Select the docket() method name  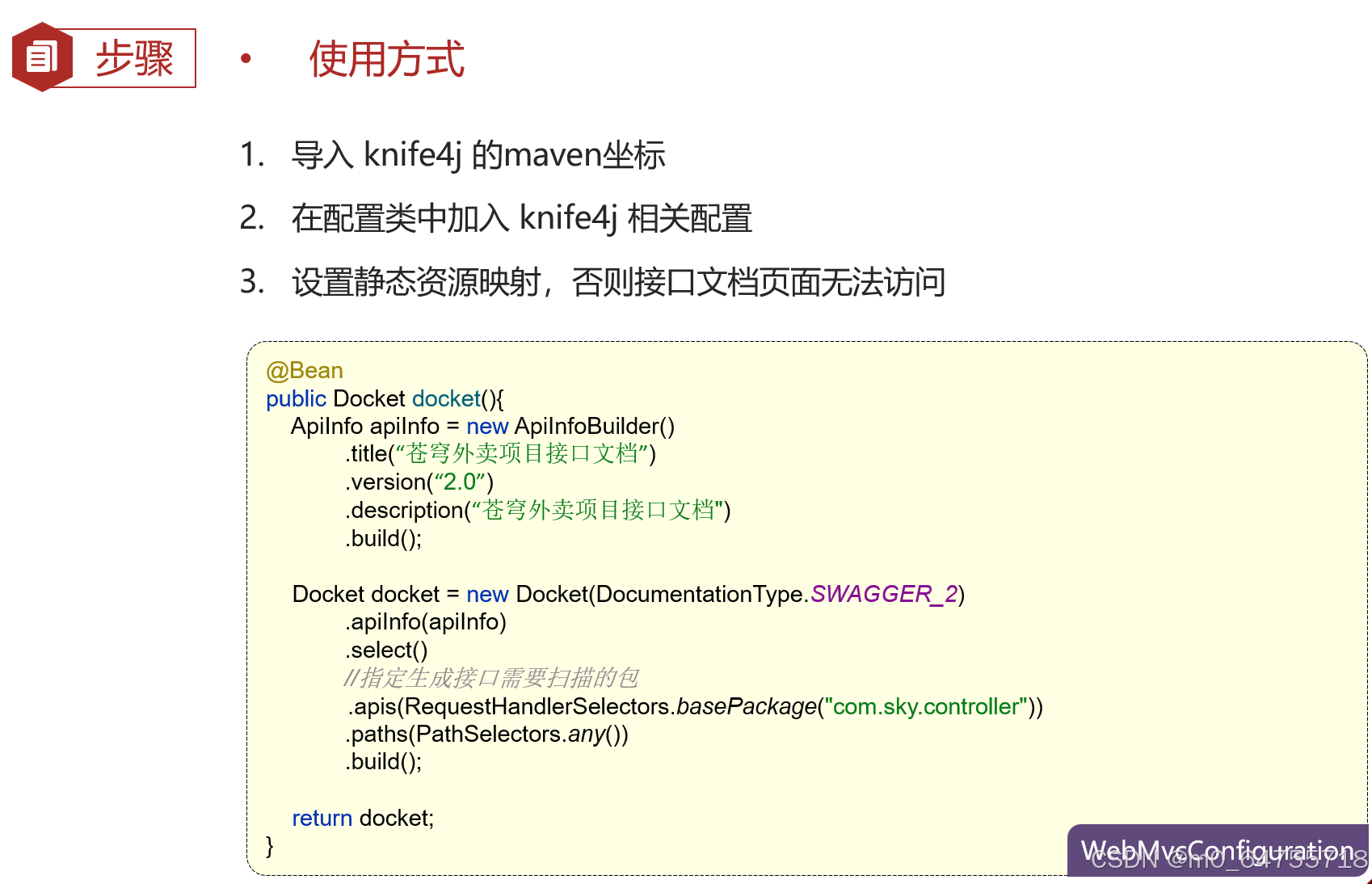(x=445, y=398)
